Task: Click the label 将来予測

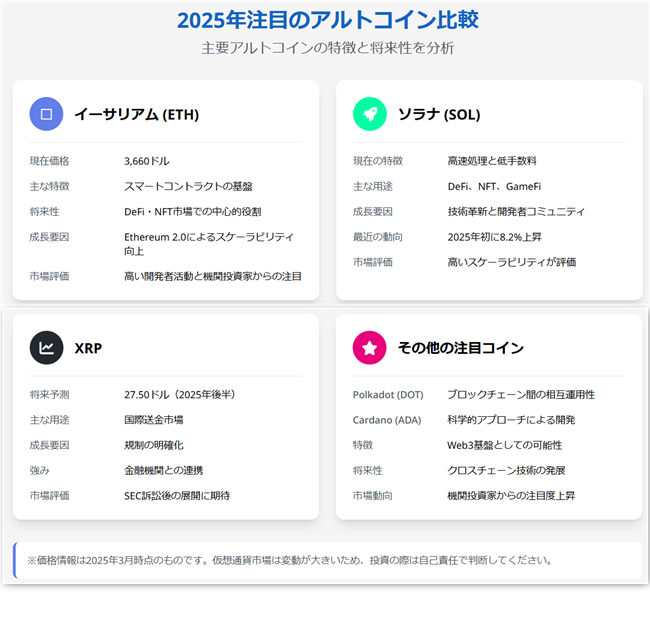Action: point(49,394)
